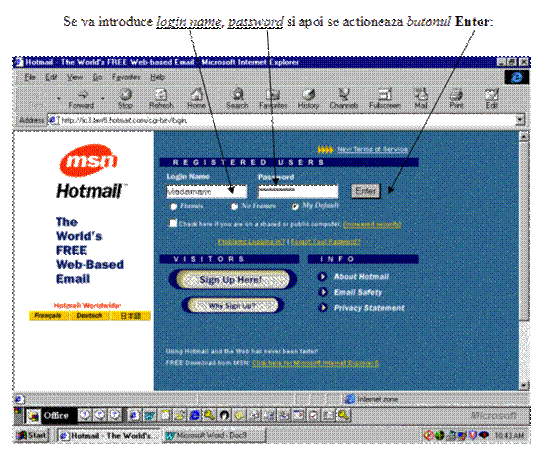This screenshot has width=536, height=451.
Task: Open the View menu
Action: [75, 77]
